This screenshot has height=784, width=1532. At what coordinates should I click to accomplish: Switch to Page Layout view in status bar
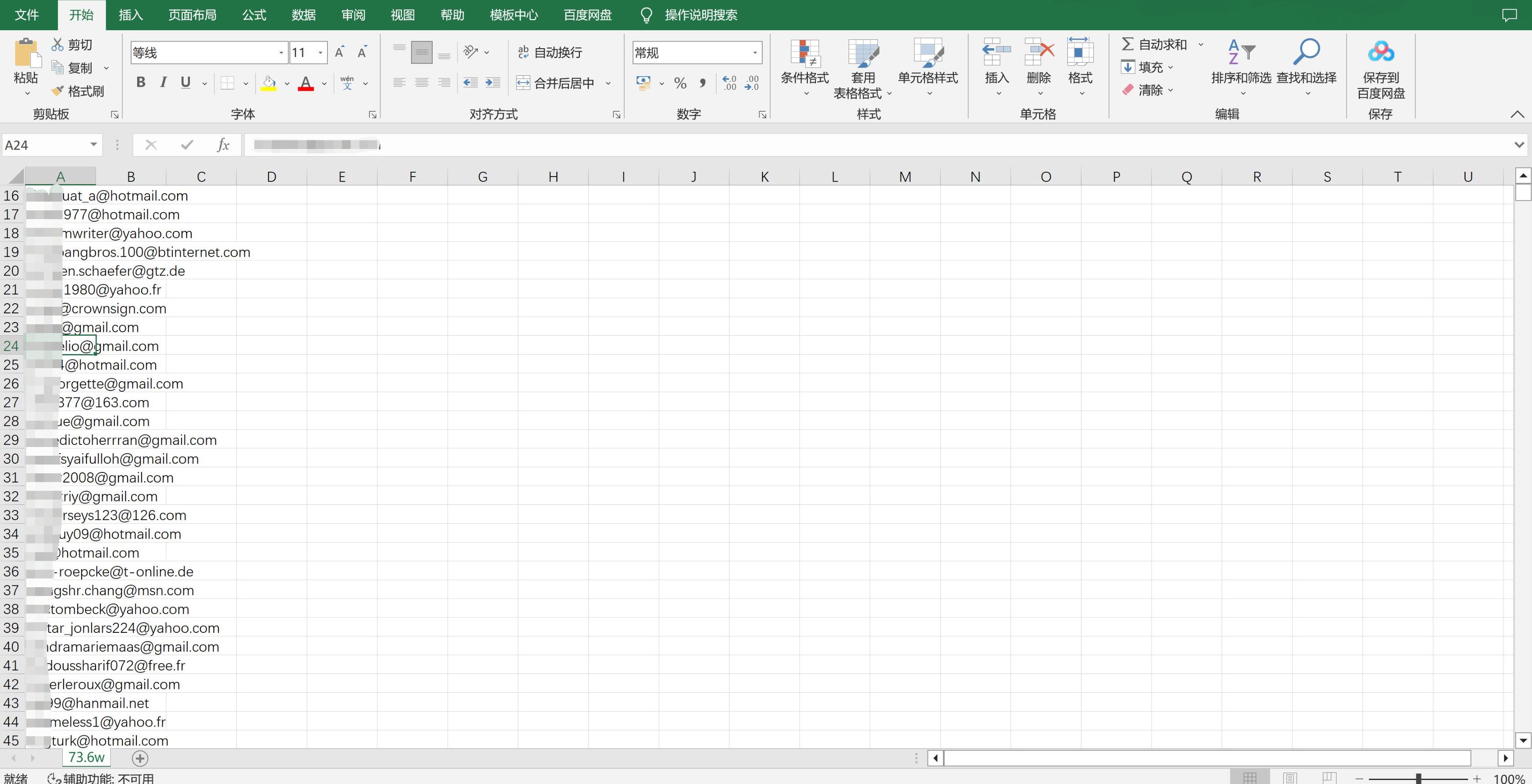click(x=1290, y=777)
